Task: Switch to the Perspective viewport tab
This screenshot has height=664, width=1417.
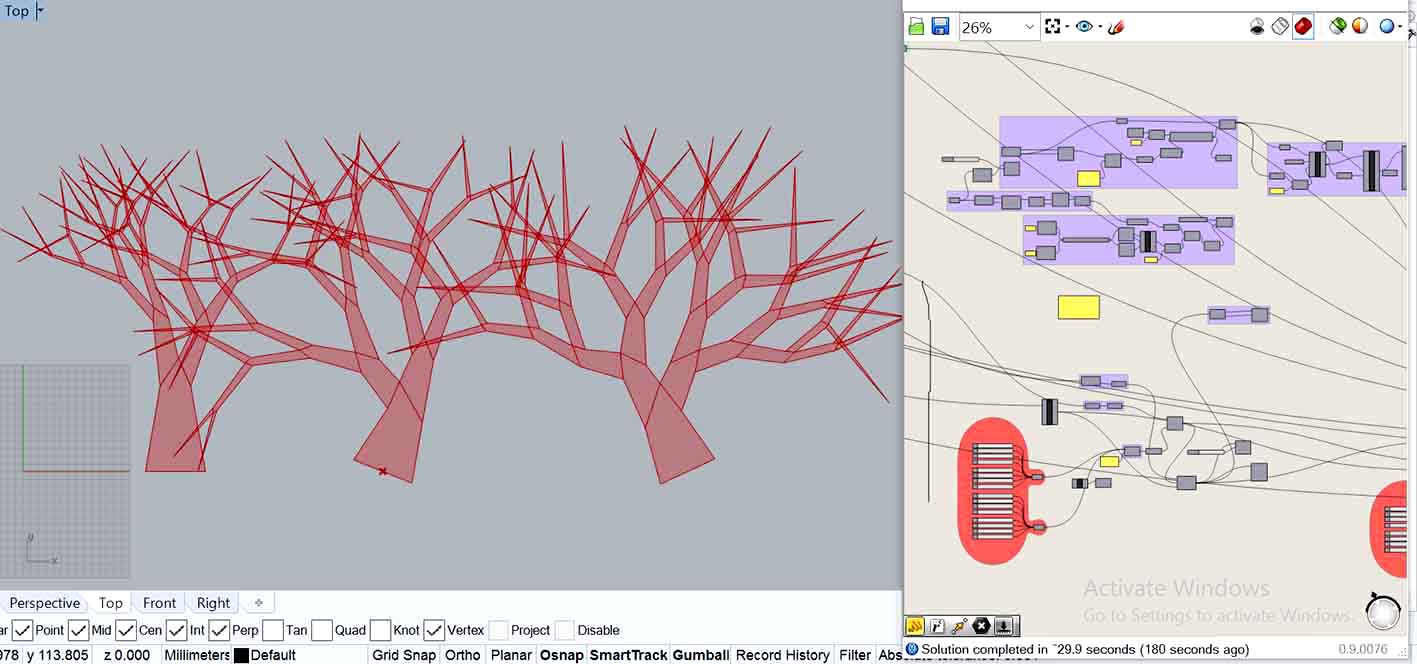Action: tap(45, 603)
